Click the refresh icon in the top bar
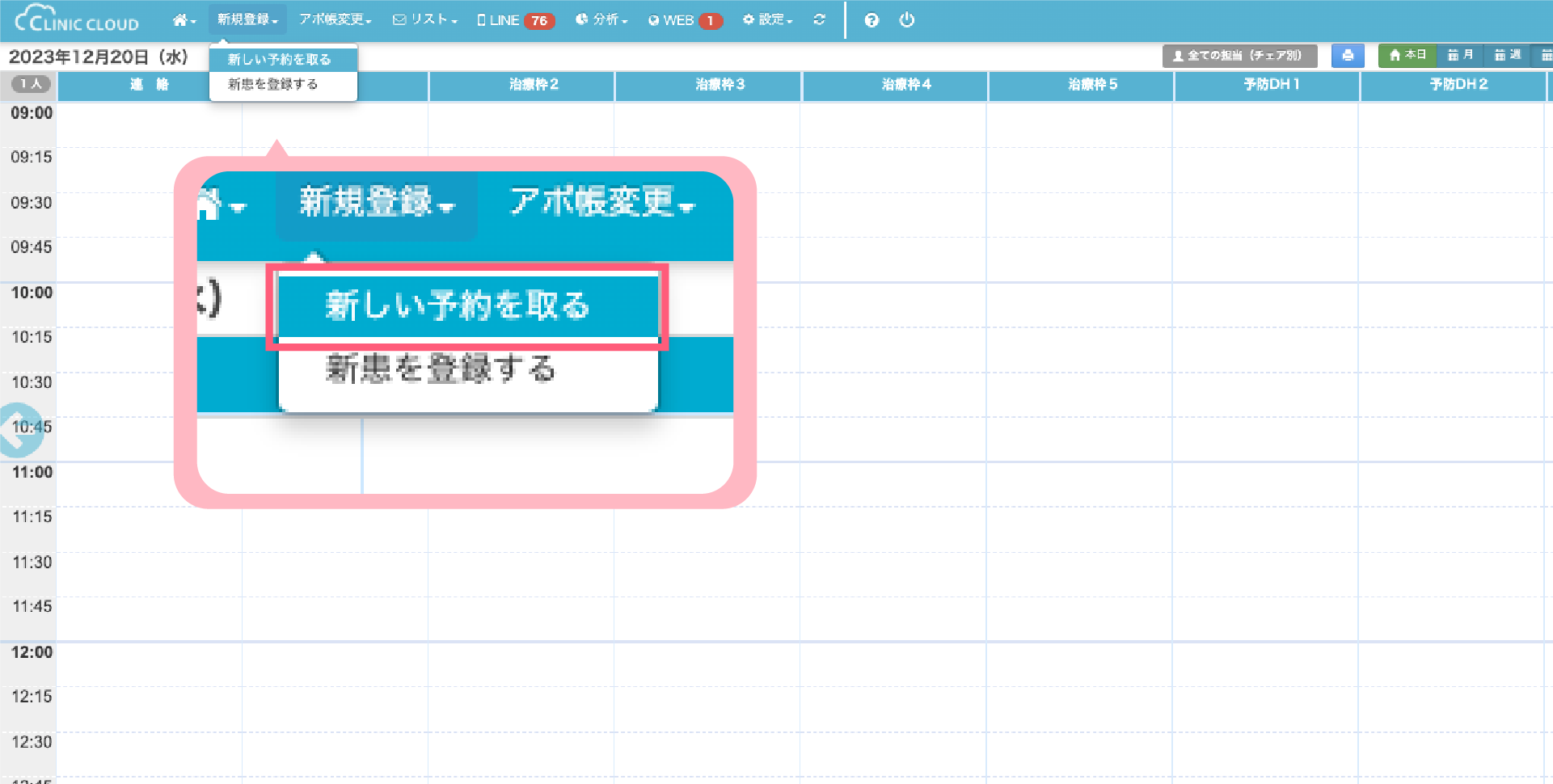Image resolution: width=1553 pixels, height=784 pixels. [x=819, y=20]
